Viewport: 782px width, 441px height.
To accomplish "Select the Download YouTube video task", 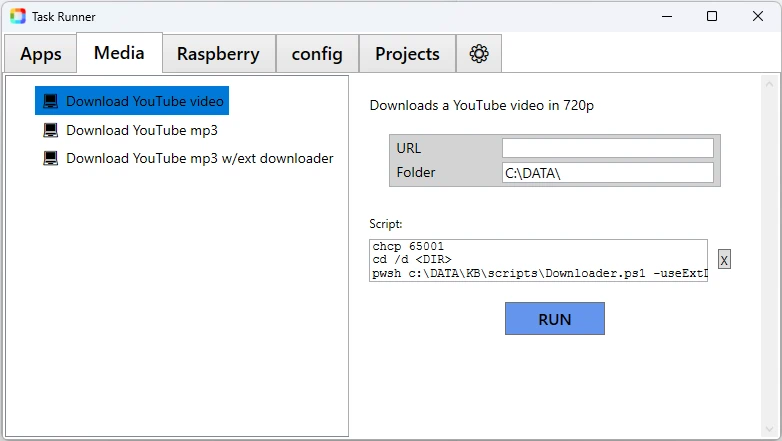I will [x=145, y=101].
